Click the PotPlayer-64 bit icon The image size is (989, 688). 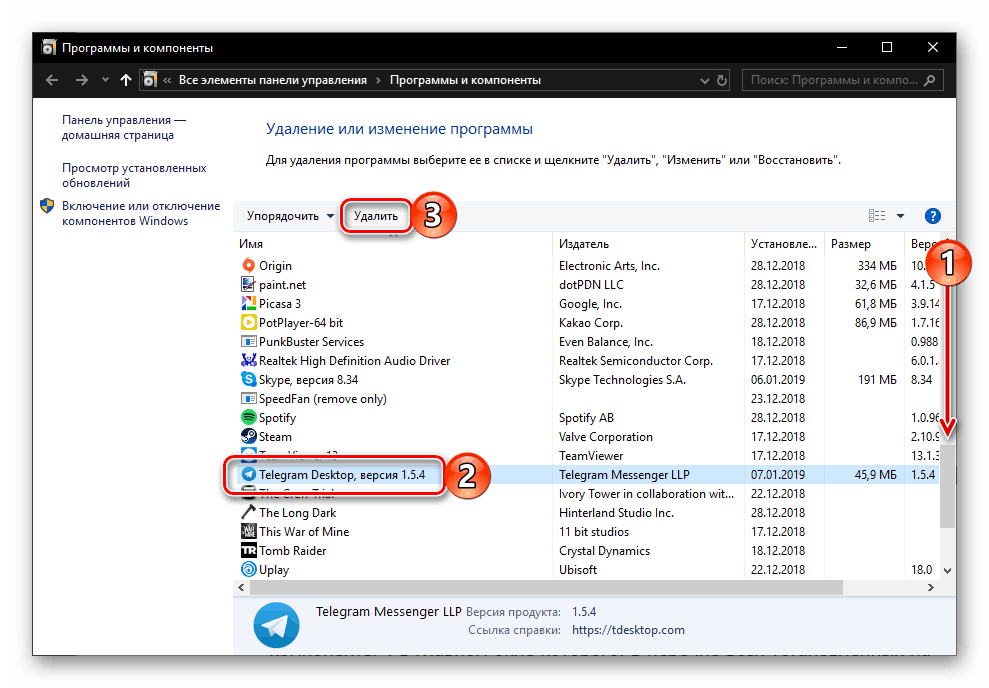click(x=247, y=322)
